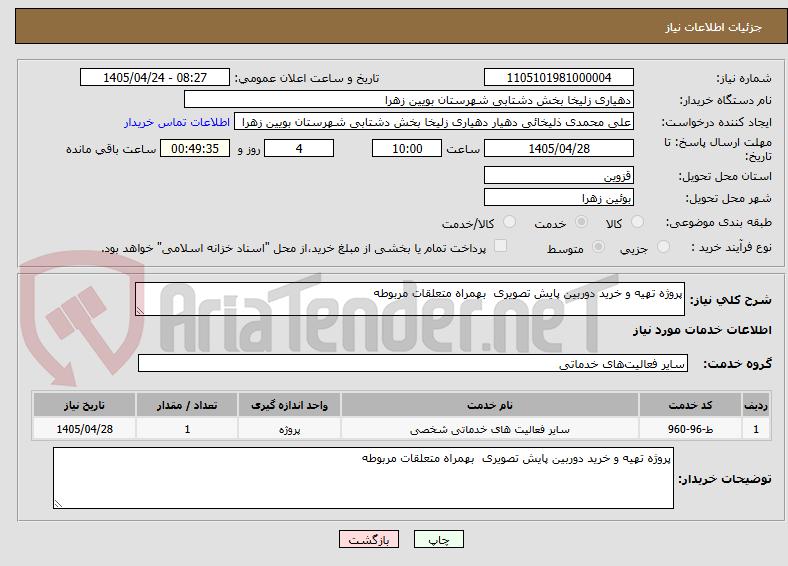Select the کالا/خدمت radio button
Image resolution: width=788 pixels, height=566 pixels.
pos(510,222)
